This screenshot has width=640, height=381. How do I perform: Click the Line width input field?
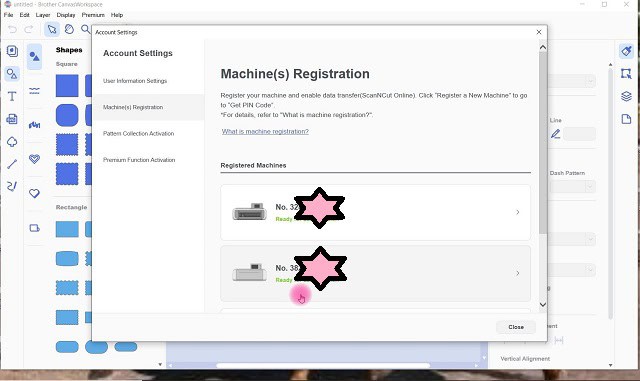pyautogui.click(x=579, y=134)
